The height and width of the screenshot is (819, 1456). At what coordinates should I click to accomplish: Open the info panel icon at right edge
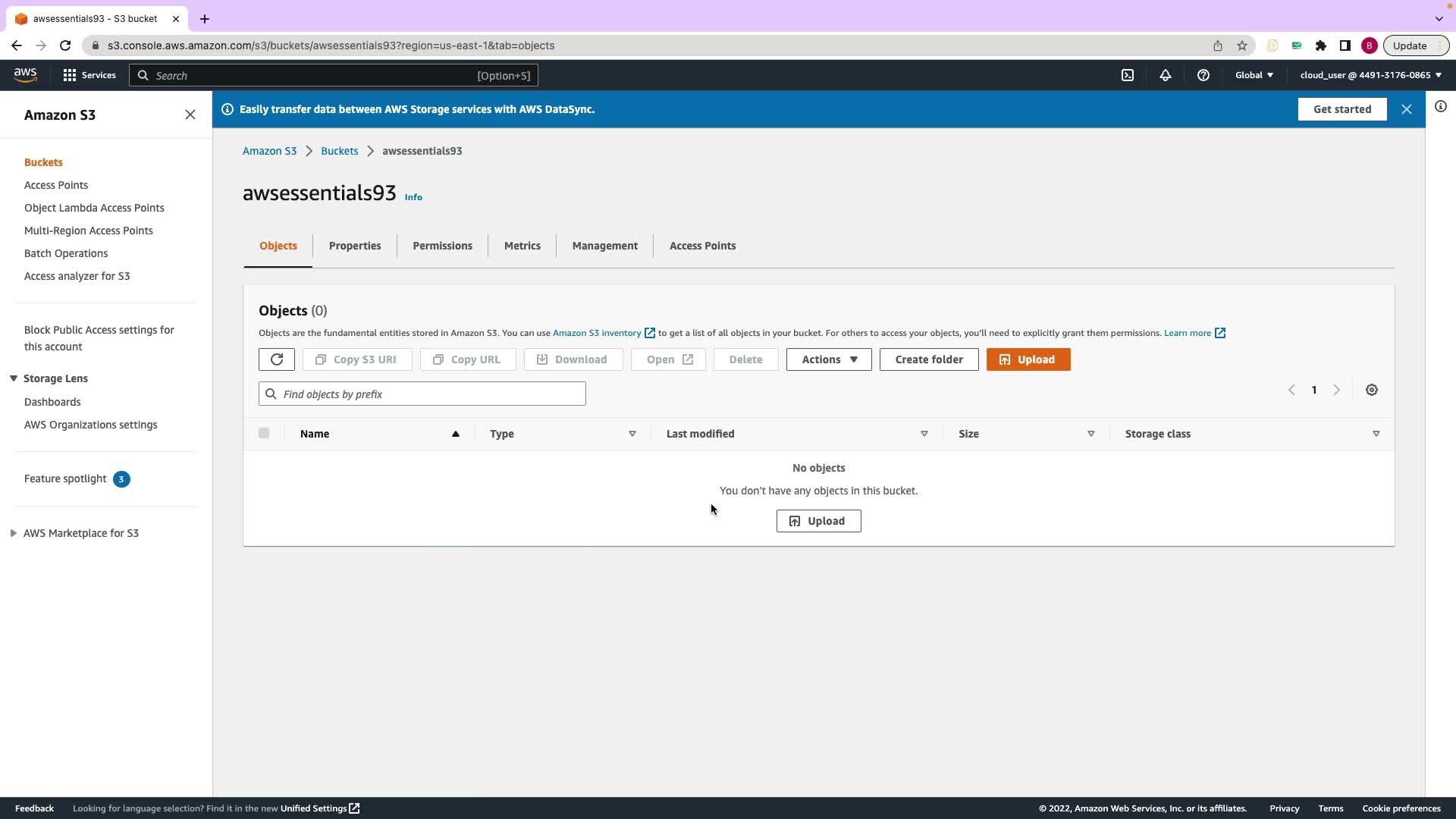pyautogui.click(x=1441, y=107)
